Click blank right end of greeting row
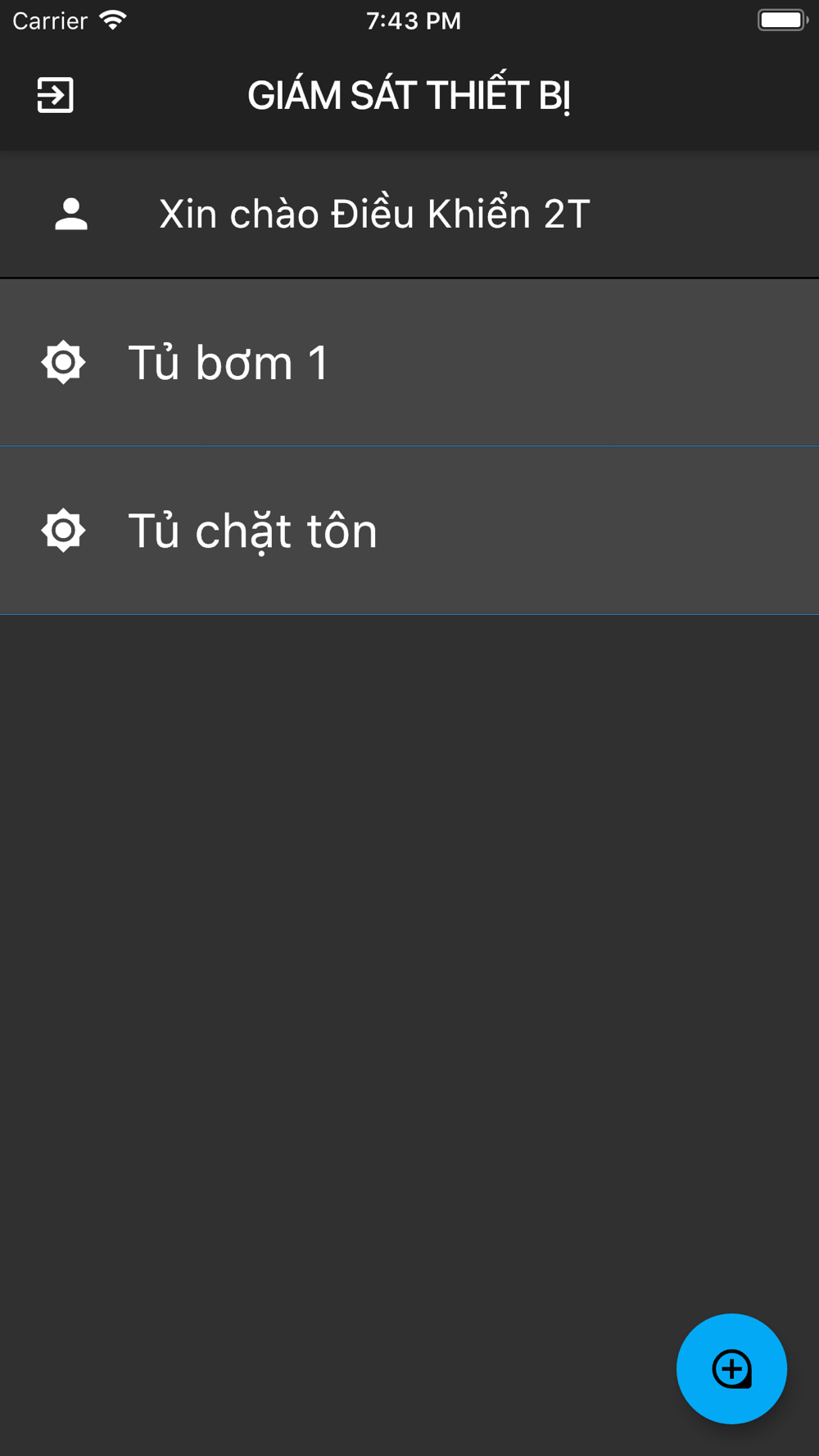The image size is (819, 1456). 704,215
